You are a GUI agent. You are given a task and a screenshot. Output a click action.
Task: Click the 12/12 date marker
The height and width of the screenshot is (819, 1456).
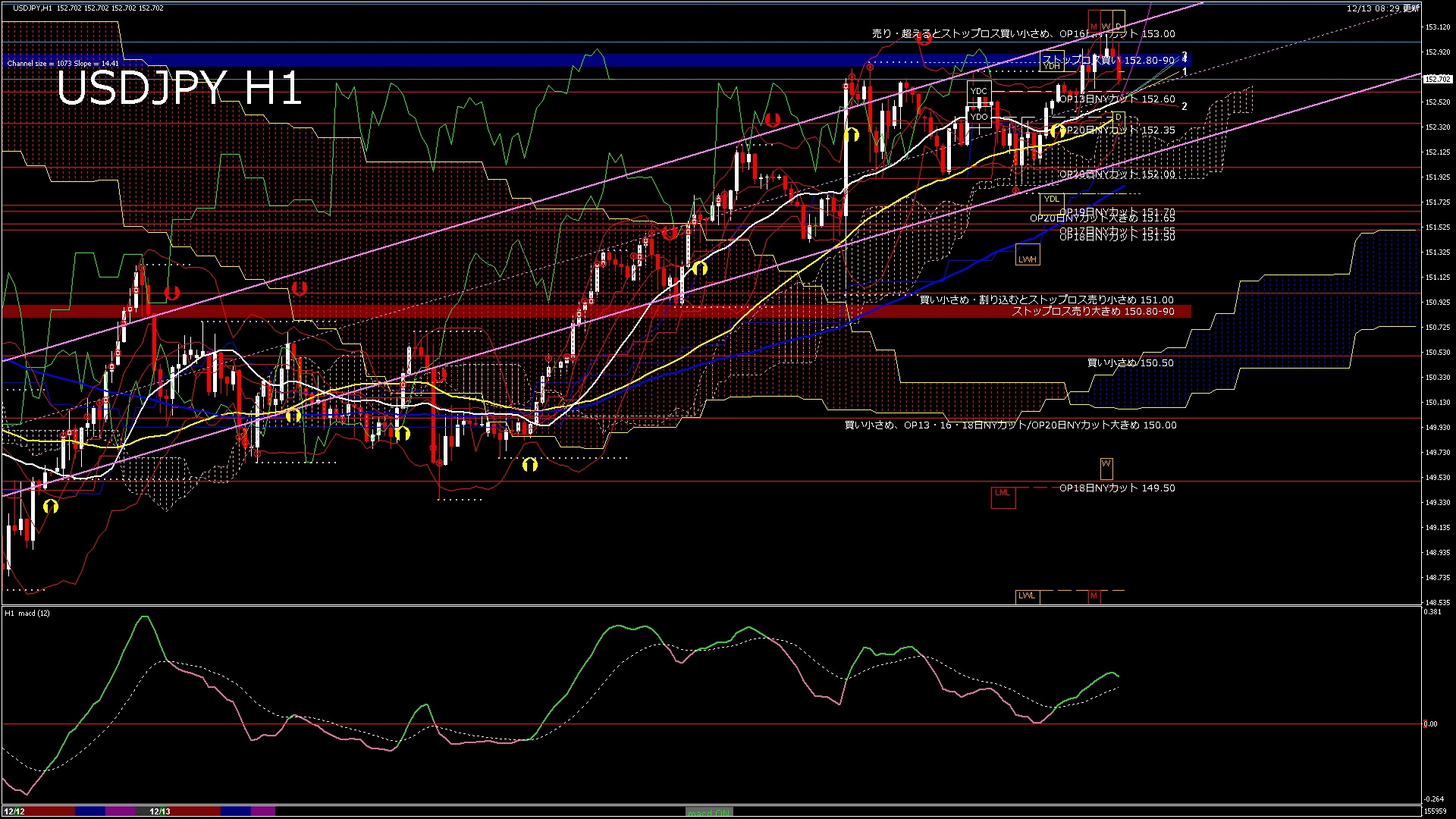14,811
